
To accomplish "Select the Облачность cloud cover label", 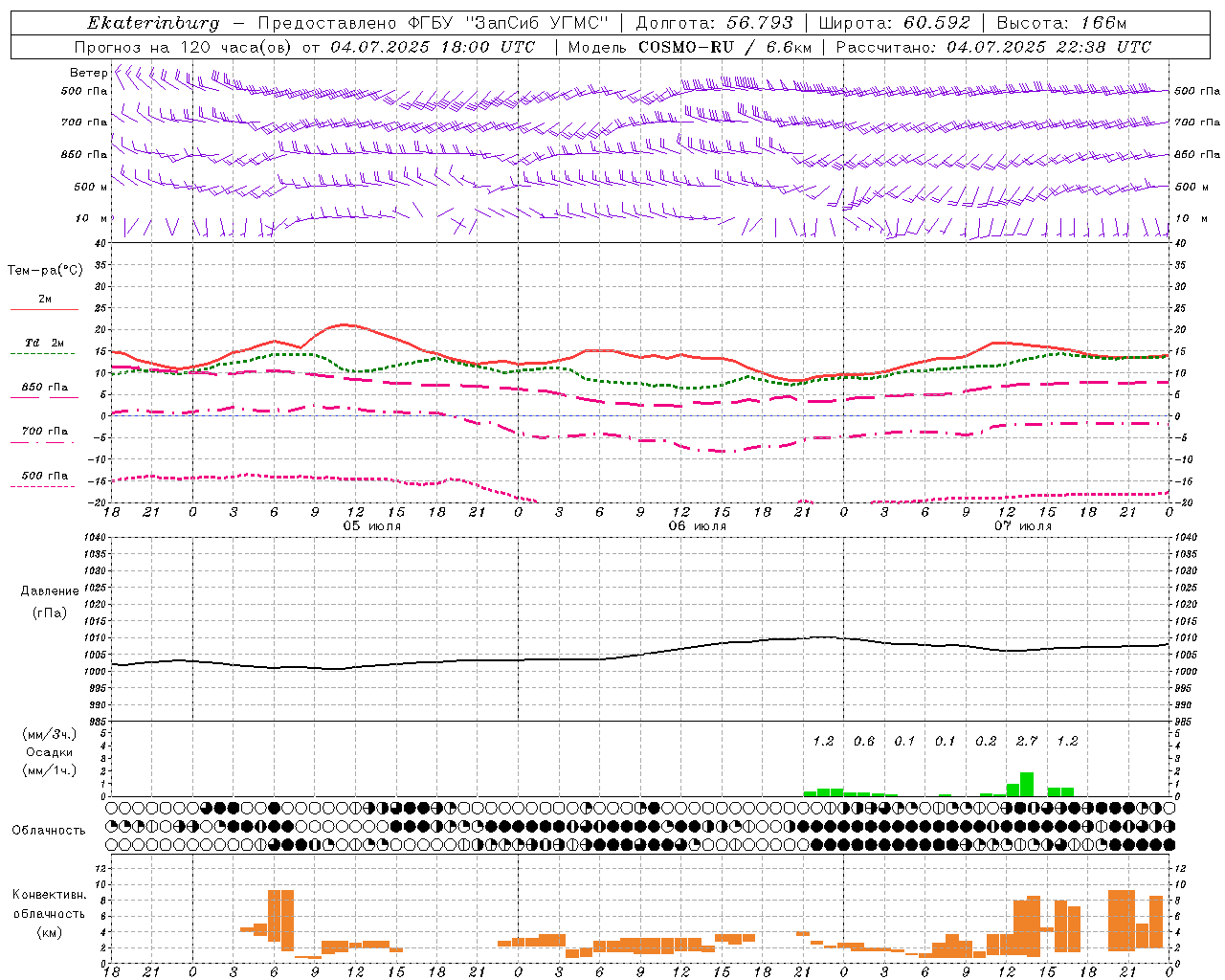I will [x=49, y=830].
